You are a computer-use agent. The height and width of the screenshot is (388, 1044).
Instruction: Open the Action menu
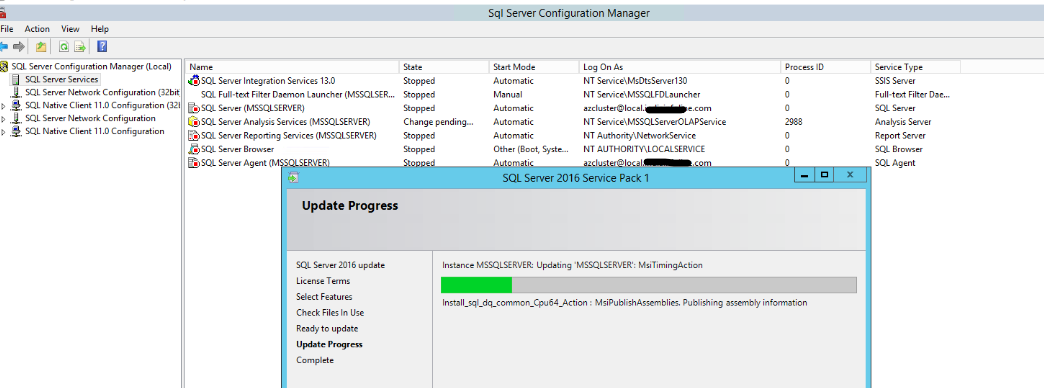tap(37, 29)
